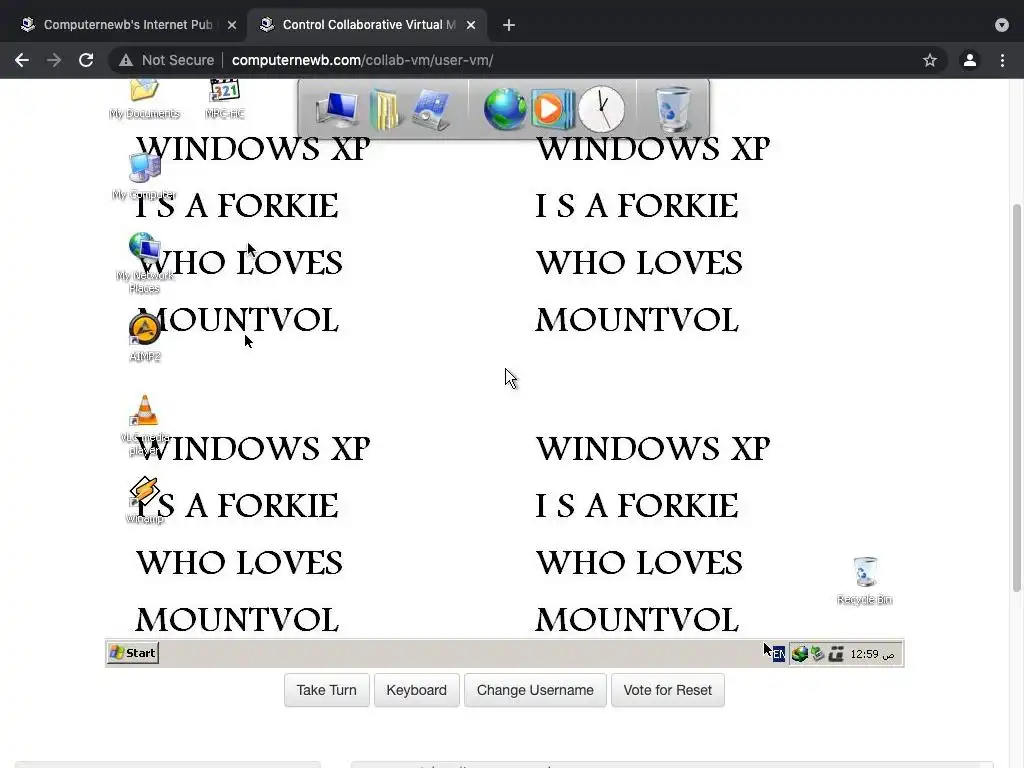This screenshot has height=768, width=1024.
Task: Select the AIMP2 desktop shortcut
Action: click(x=144, y=338)
